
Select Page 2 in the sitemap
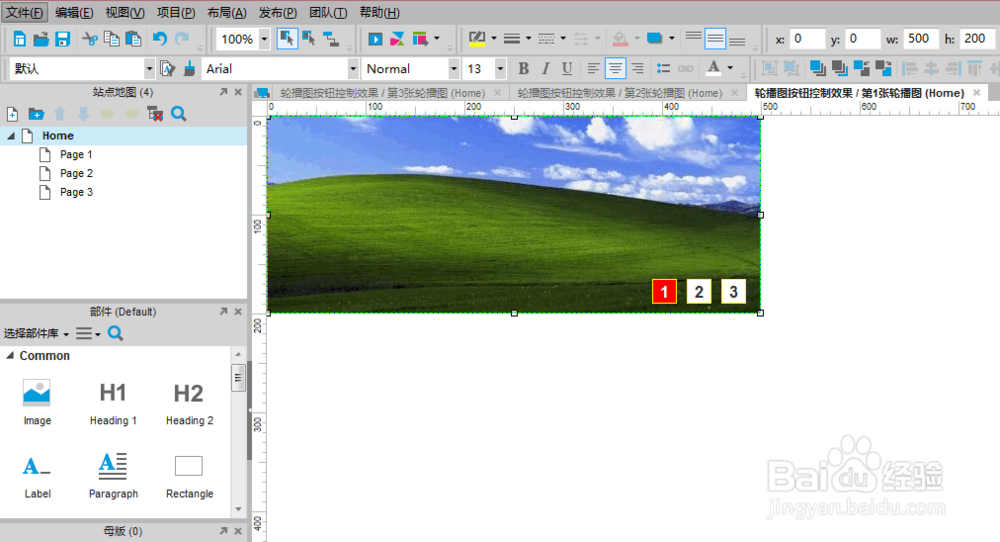pos(76,173)
